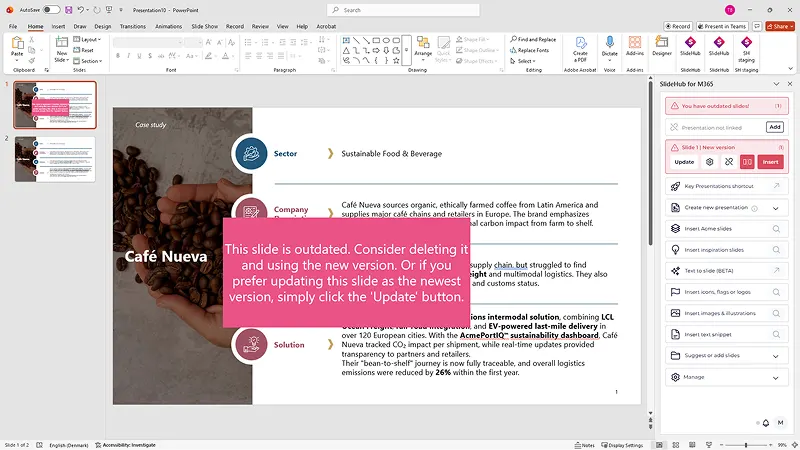Screen dimensions: 800x450
Task: Start Dictate microphone tool
Action: 609,43
